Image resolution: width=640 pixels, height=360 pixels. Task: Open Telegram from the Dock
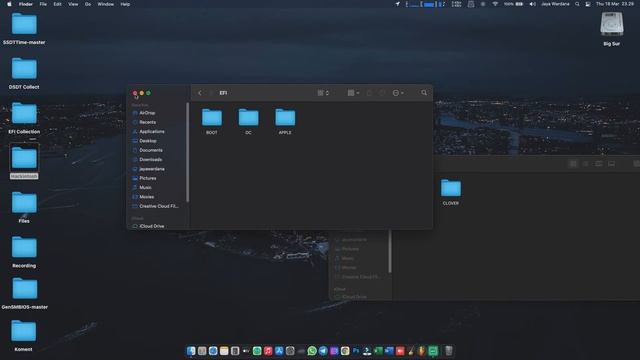tap(323, 351)
